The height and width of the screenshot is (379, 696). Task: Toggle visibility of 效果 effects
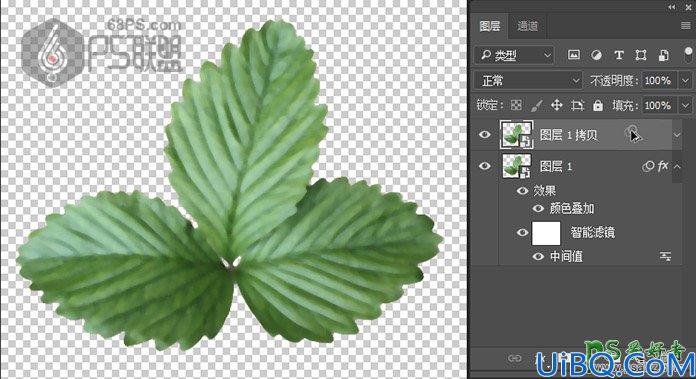pos(522,191)
